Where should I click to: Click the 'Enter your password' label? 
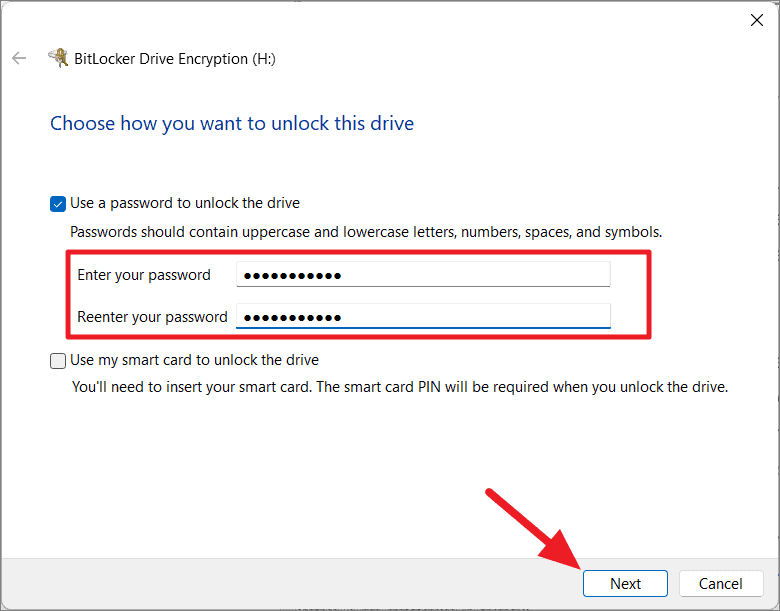[144, 275]
